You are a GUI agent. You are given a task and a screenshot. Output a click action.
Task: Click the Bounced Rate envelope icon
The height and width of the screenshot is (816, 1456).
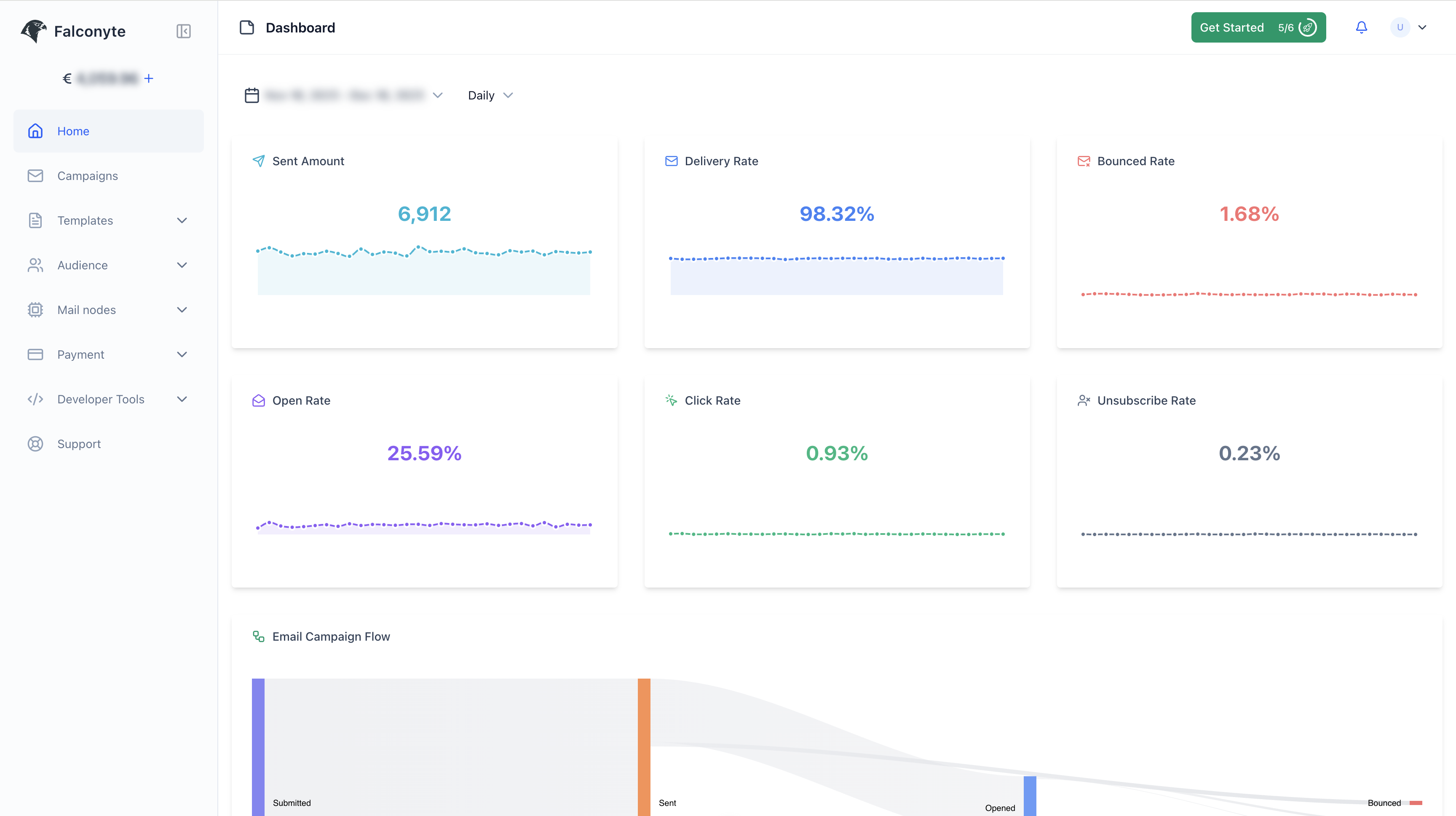click(x=1084, y=161)
